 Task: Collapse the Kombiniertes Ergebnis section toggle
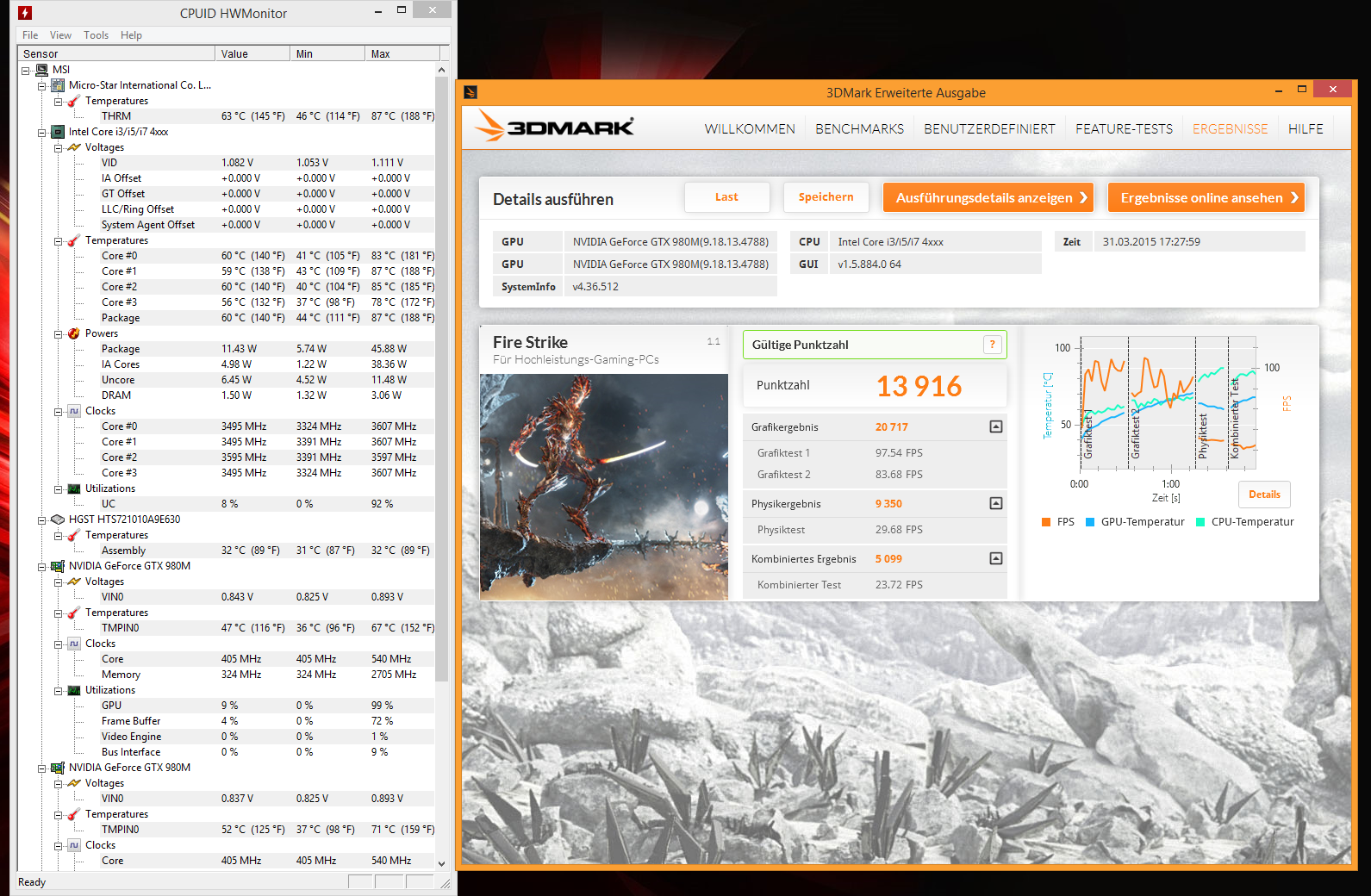tap(996, 558)
